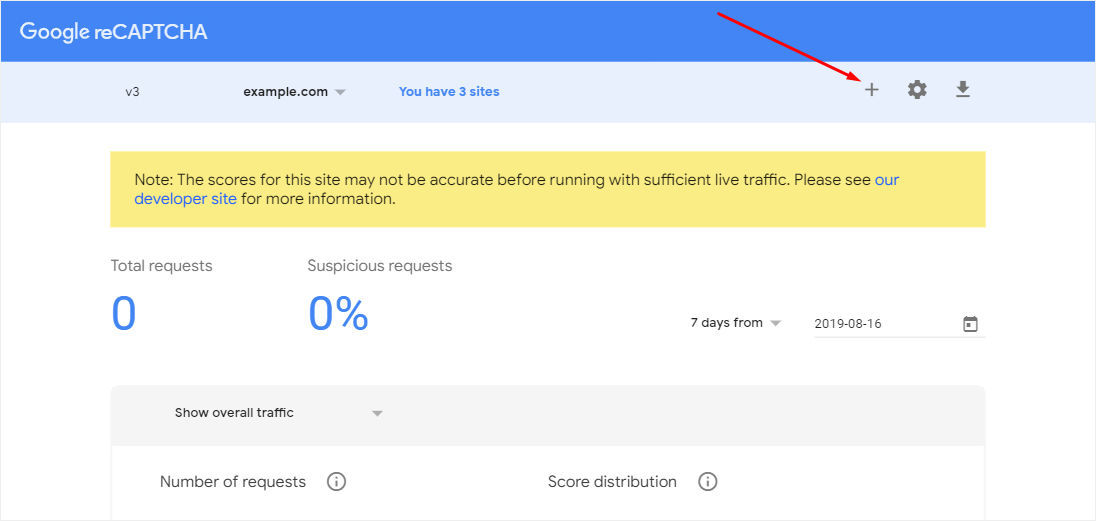Viewport: 1096px width, 521px height.
Task: Click the 'v3' version label
Action: click(x=132, y=92)
